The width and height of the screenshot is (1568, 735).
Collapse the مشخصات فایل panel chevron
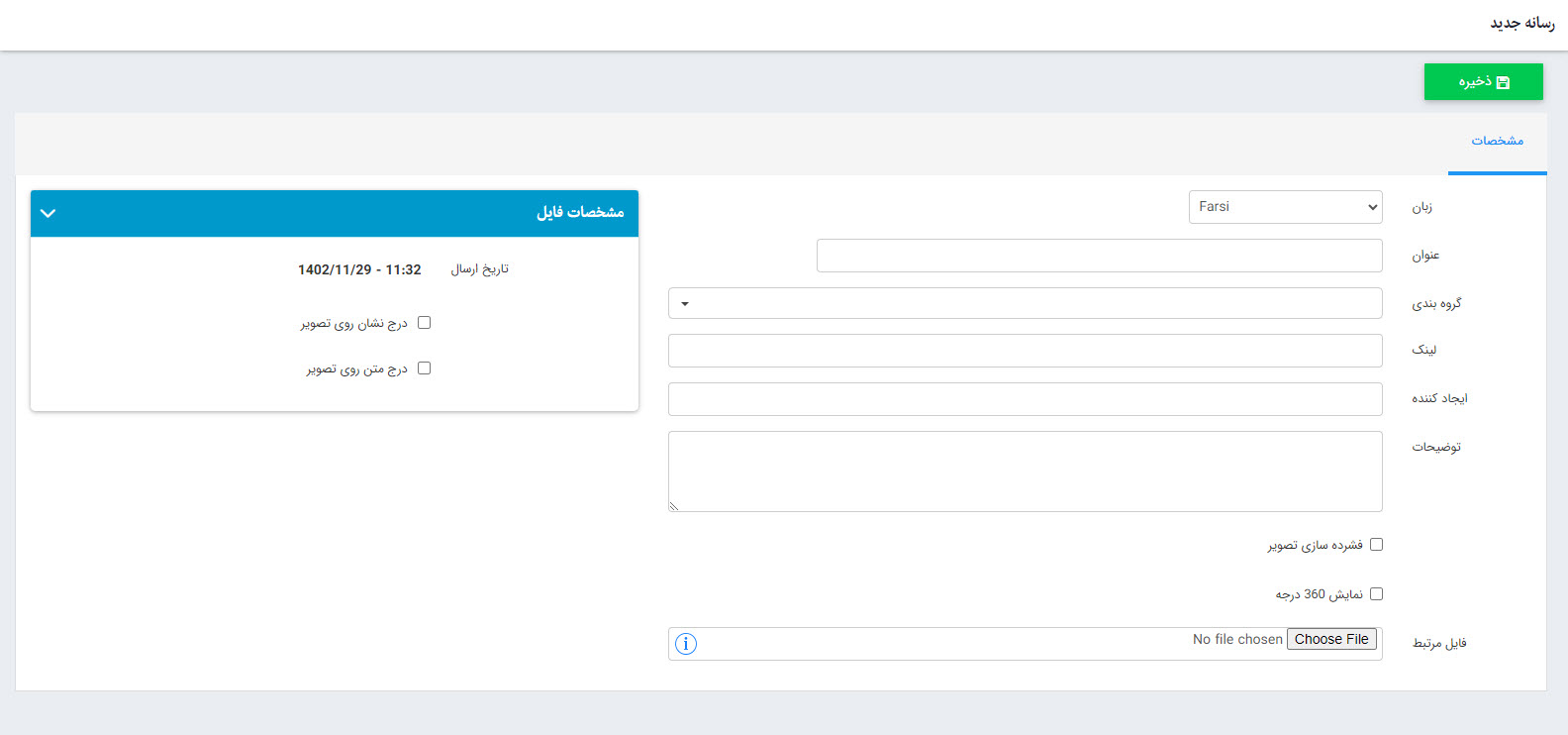[48, 213]
